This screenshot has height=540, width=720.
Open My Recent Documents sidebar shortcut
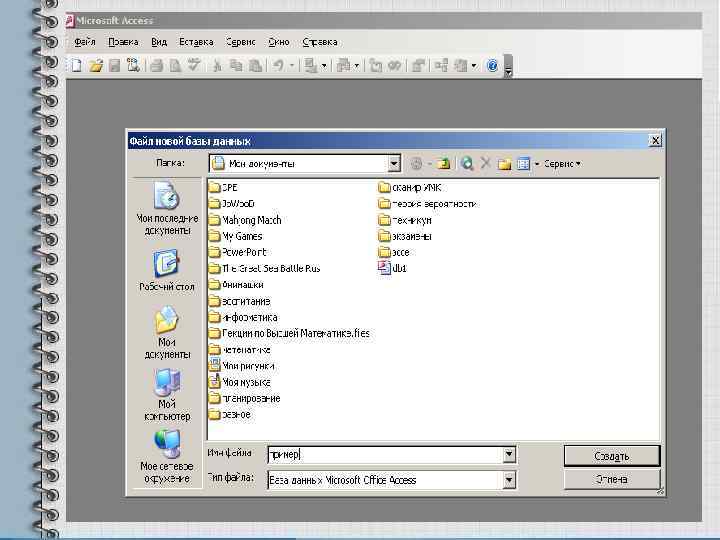coord(167,208)
